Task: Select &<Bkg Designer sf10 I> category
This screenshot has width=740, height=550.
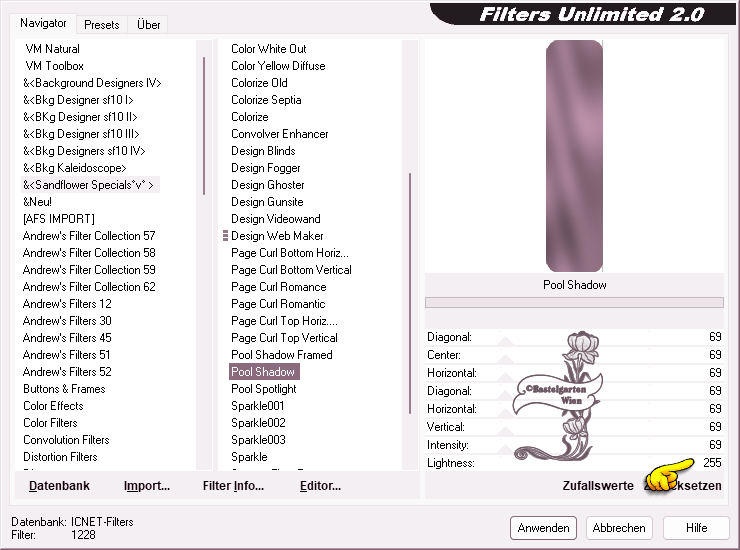Action: pyautogui.click(x=78, y=100)
